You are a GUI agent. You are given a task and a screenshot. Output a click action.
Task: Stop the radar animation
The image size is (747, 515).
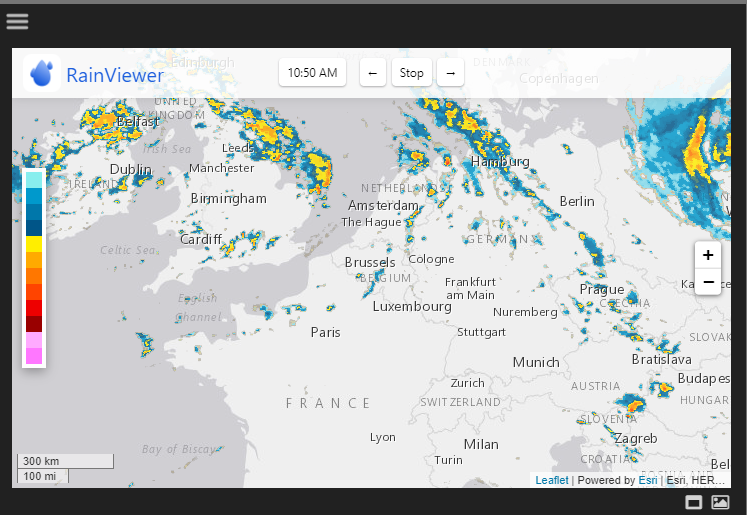coord(412,73)
